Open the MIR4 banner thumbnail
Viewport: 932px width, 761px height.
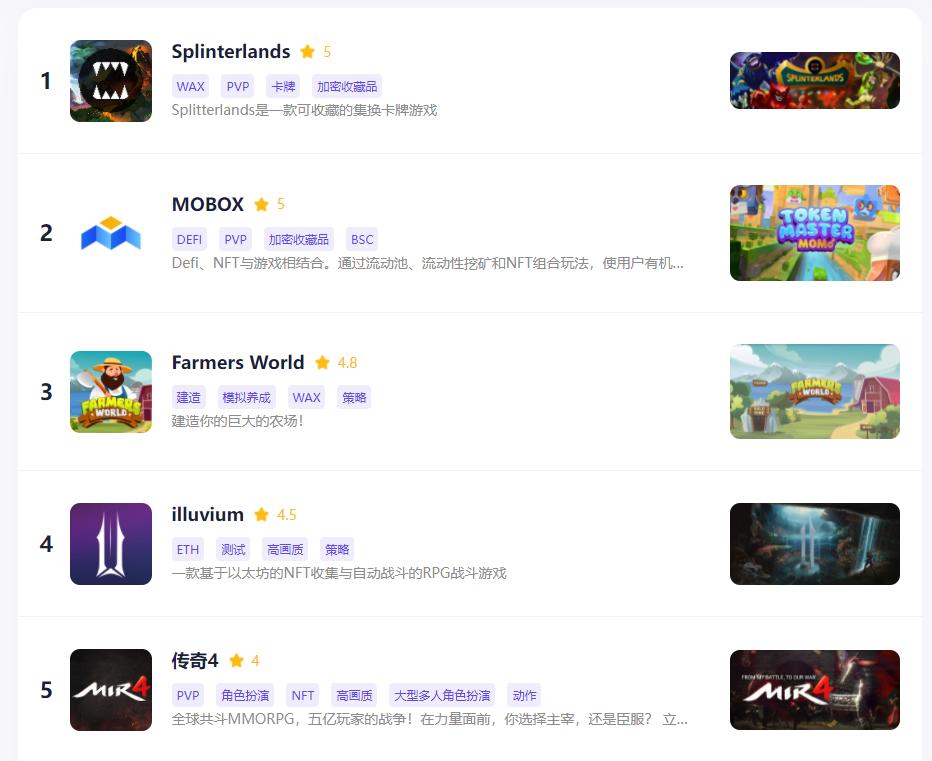815,690
